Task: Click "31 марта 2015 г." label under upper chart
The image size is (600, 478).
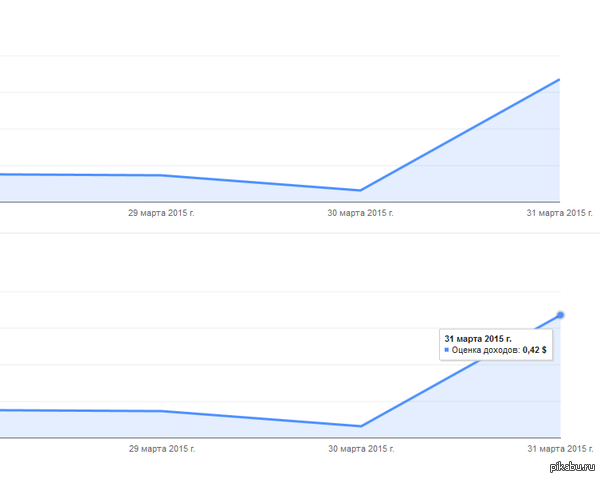Action: (x=559, y=213)
